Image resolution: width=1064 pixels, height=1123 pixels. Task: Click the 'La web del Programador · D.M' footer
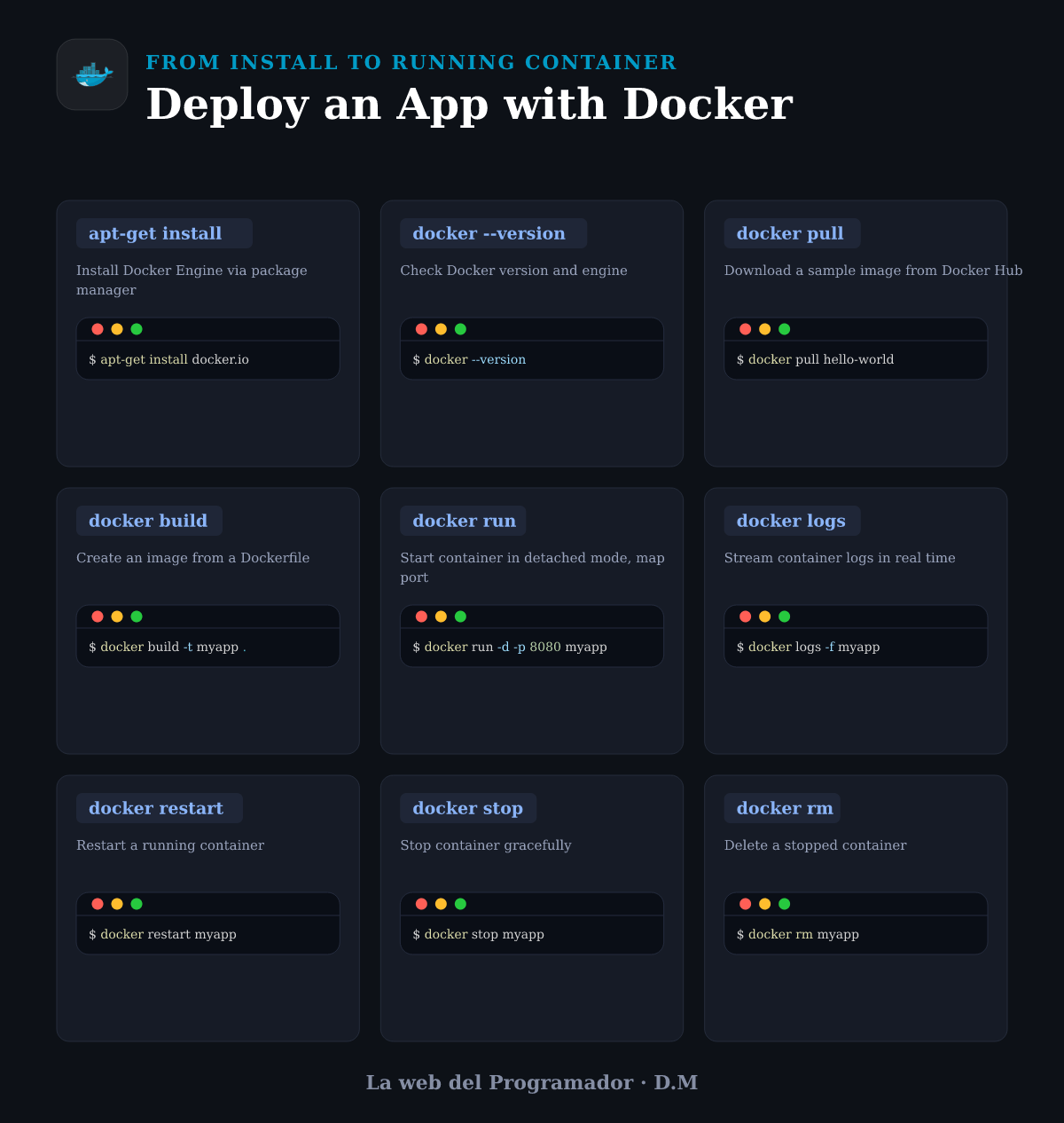(532, 1083)
